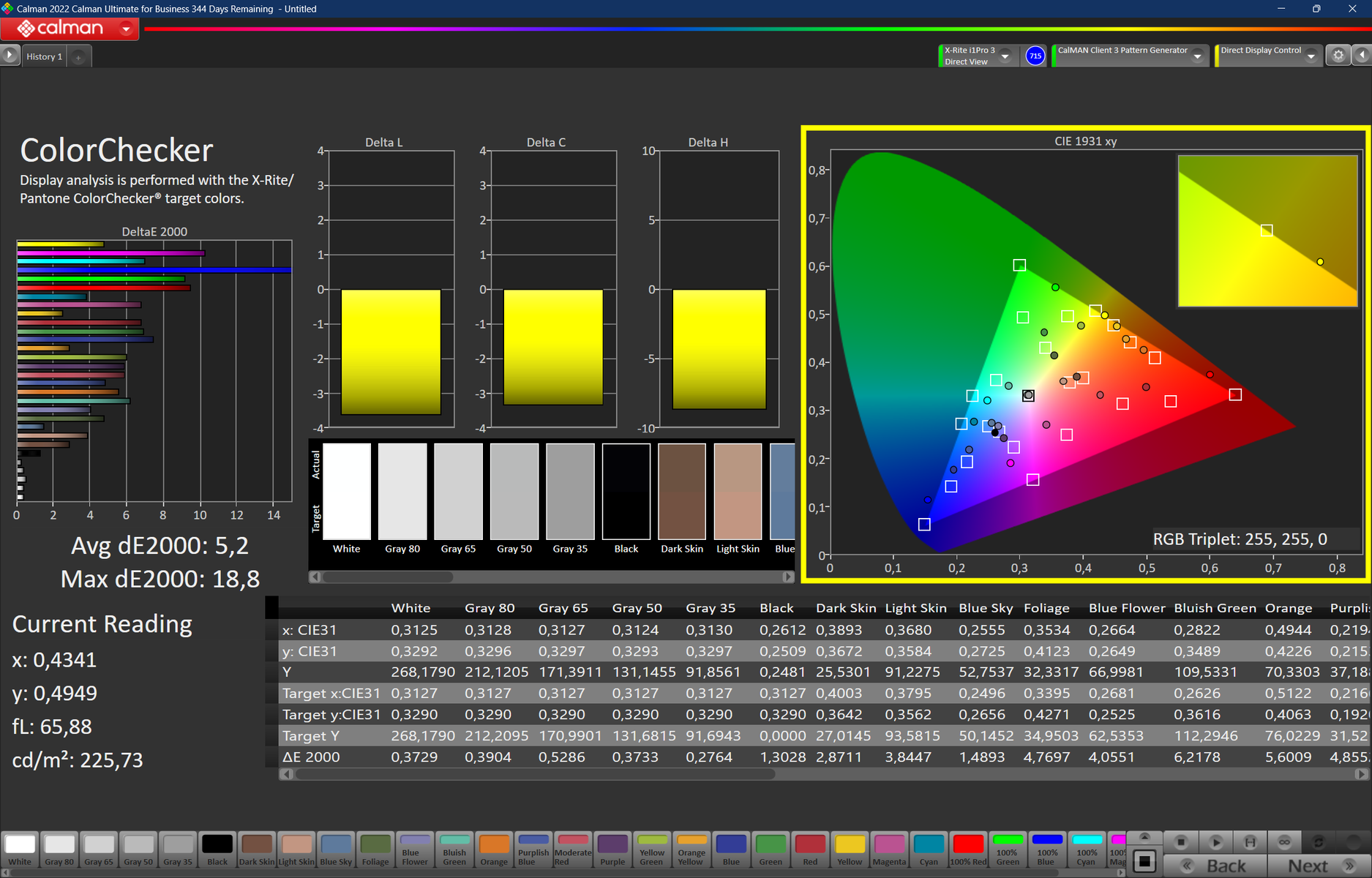Add a new history tab with plus

(x=78, y=57)
